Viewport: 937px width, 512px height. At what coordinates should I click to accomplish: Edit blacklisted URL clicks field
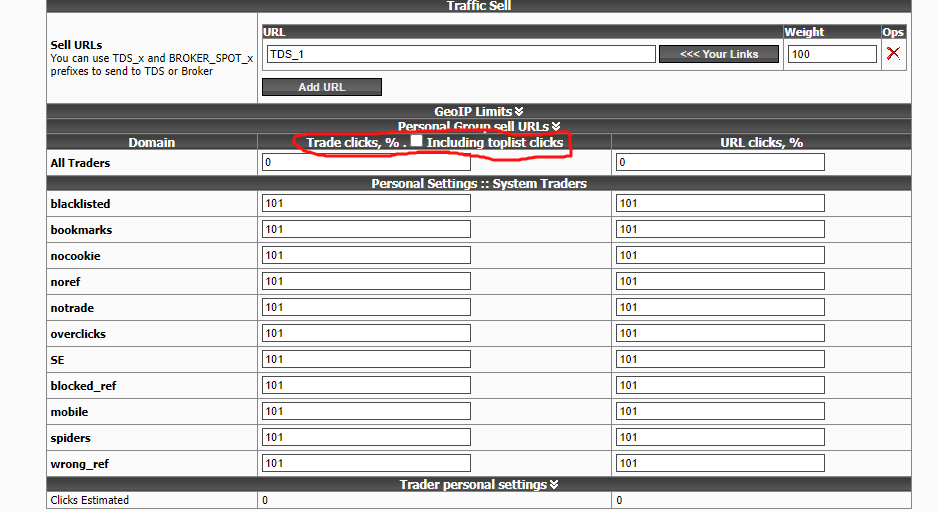coord(720,203)
